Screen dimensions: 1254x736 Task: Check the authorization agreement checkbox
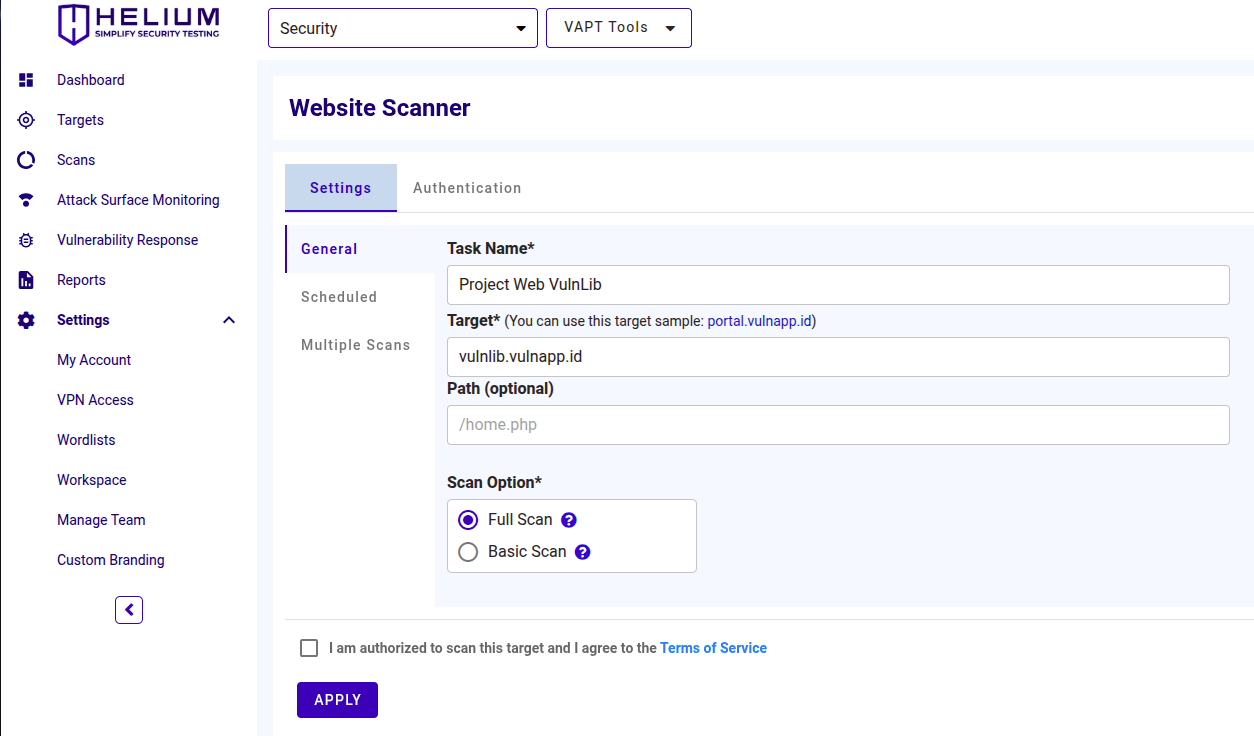click(309, 648)
